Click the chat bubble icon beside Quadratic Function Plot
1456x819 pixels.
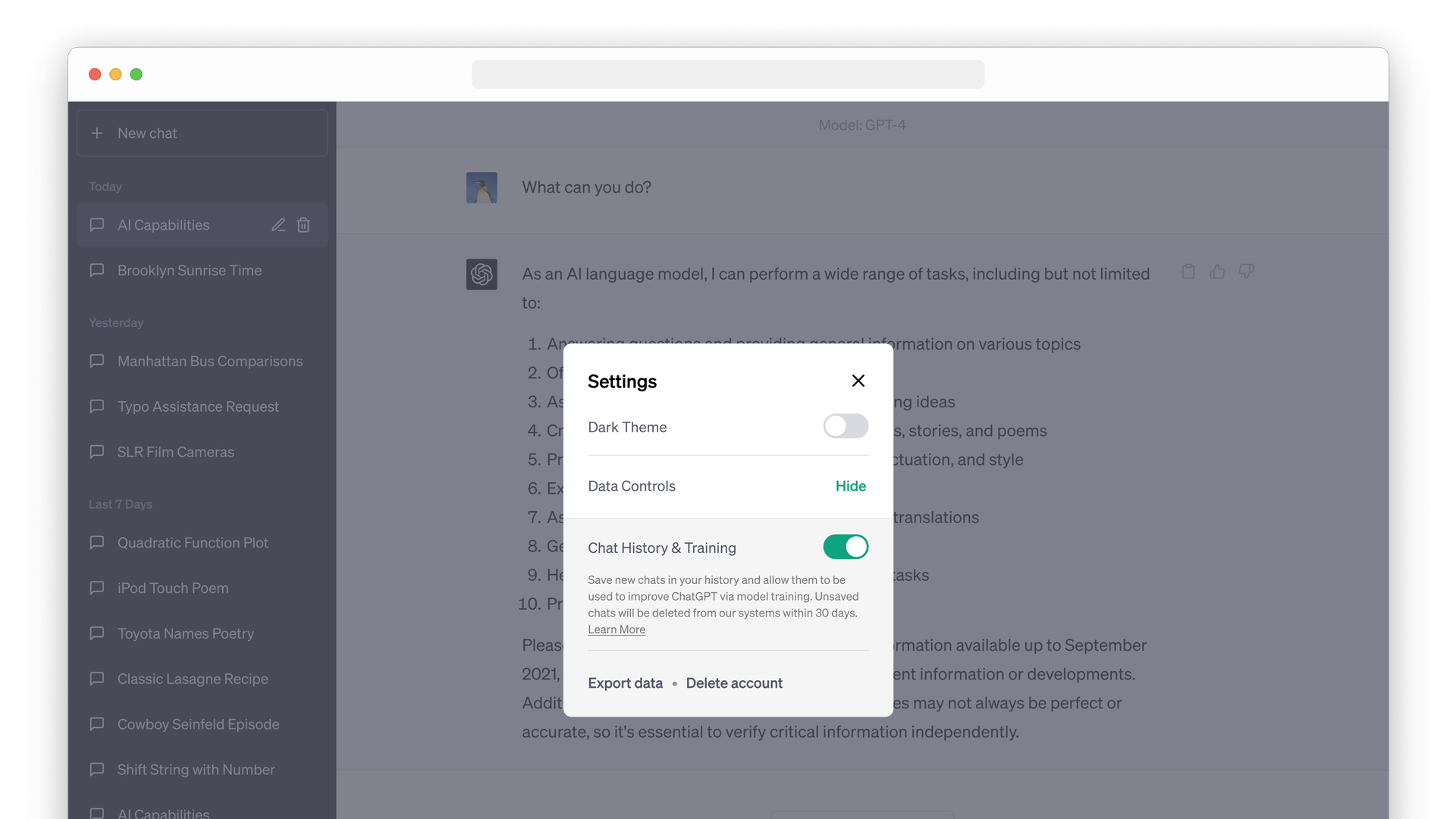pyautogui.click(x=98, y=542)
